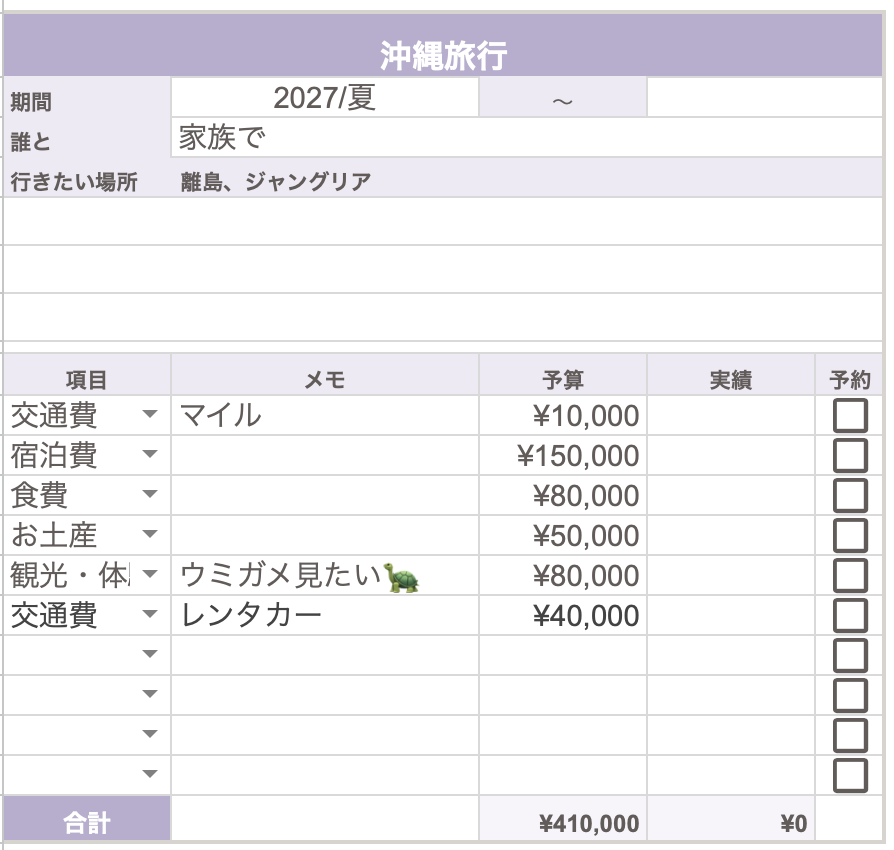Image resolution: width=894 pixels, height=850 pixels.
Task: Select the ¥150,000 budget cell
Action: 563,455
